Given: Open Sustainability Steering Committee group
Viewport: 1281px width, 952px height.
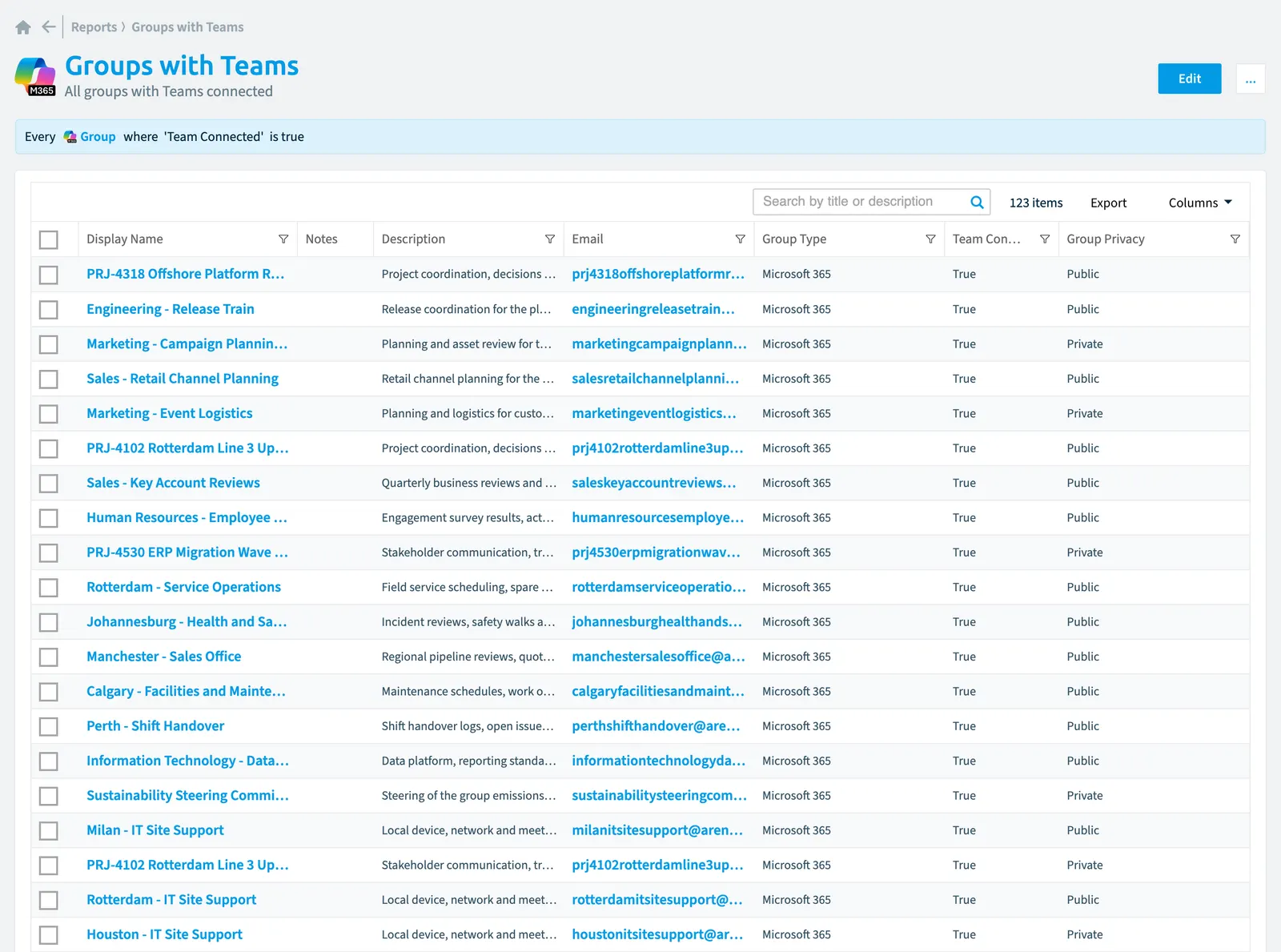Looking at the screenshot, I should [187, 796].
